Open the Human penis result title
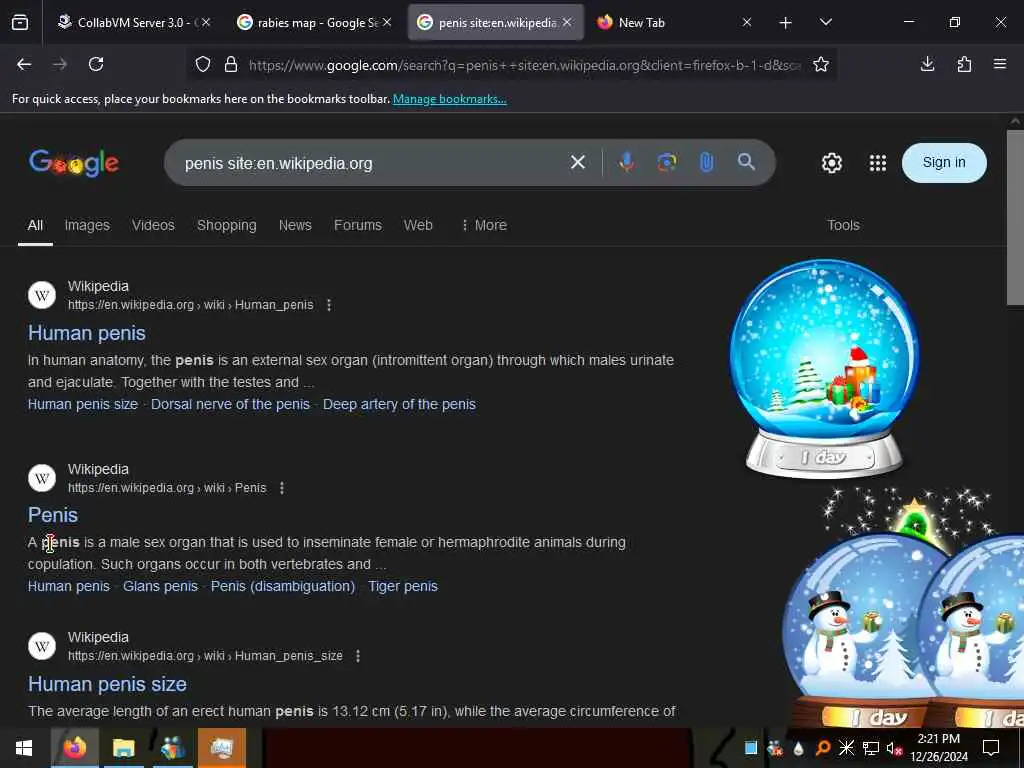Image resolution: width=1024 pixels, height=768 pixels. click(87, 333)
